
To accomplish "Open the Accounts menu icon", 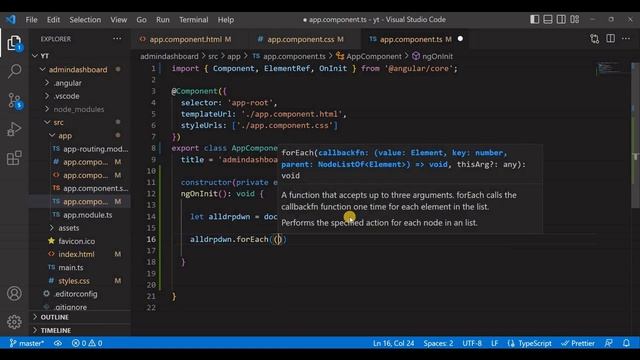I will pos(14,293).
